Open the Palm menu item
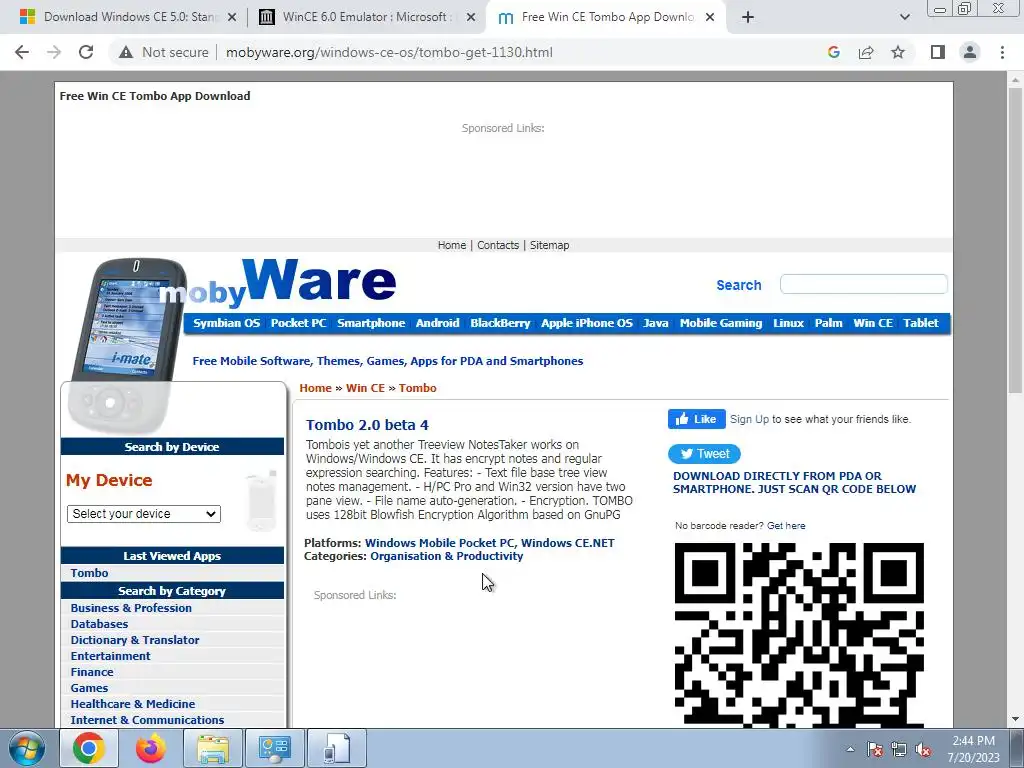The height and width of the screenshot is (768, 1024). point(828,323)
